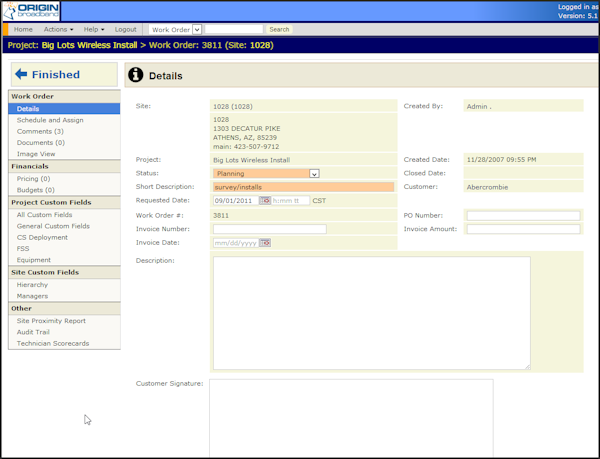The image size is (600, 459).
Task: Open CS Deployment custom fields
Action: [42, 237]
